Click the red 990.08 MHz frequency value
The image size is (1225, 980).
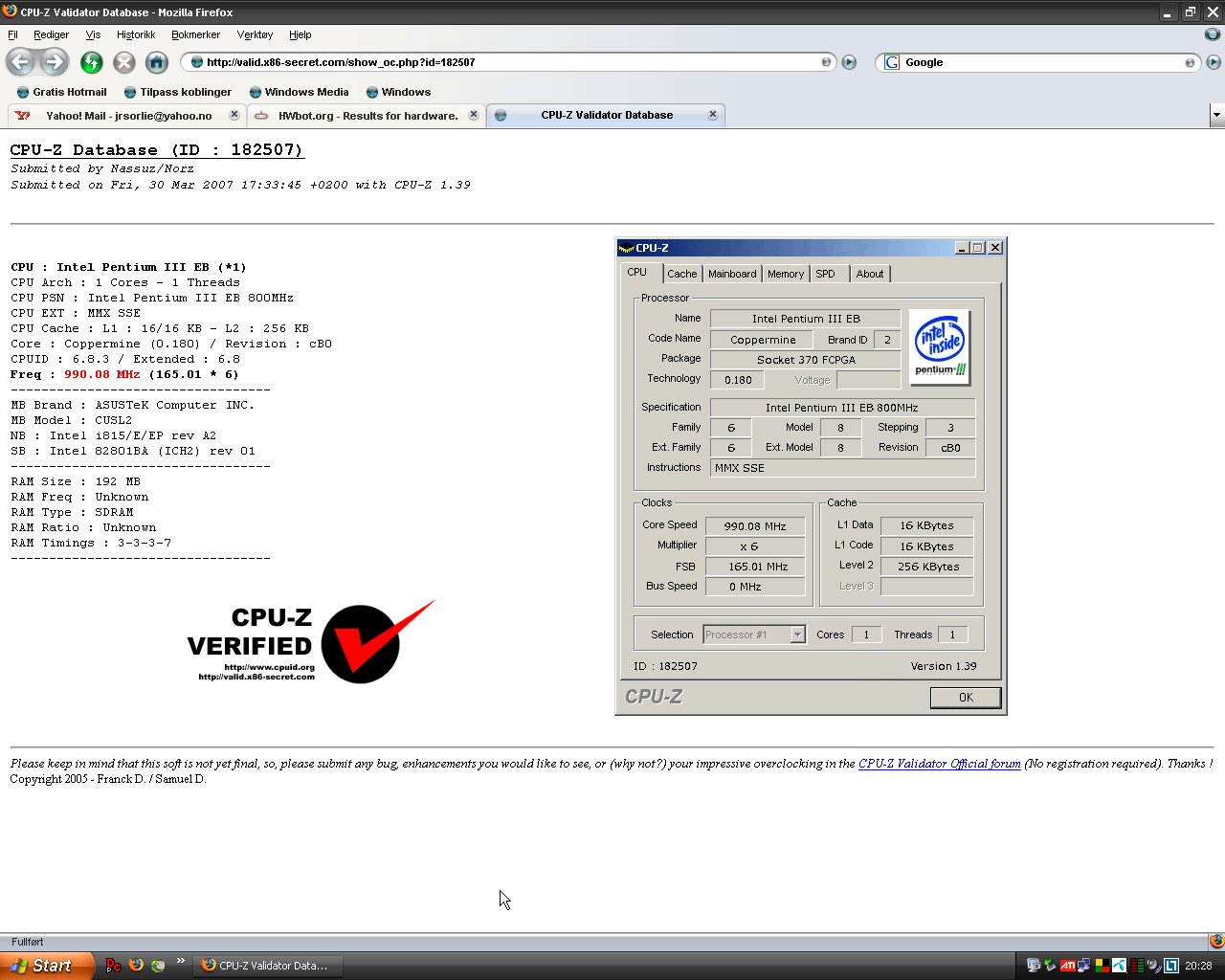point(101,374)
